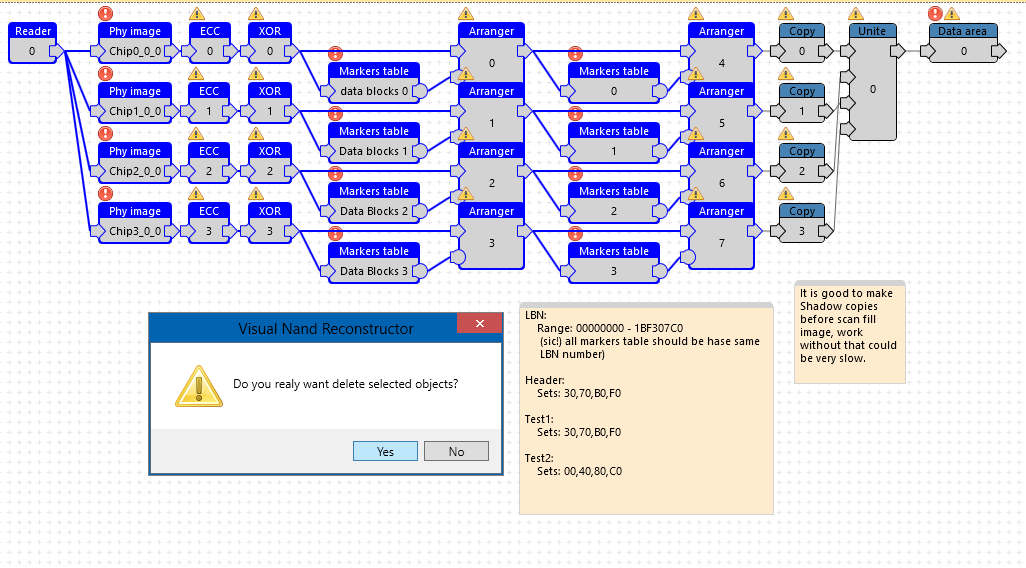Select Markers table data blocks 0 node
This screenshot has width=1026, height=568.
[x=374, y=82]
